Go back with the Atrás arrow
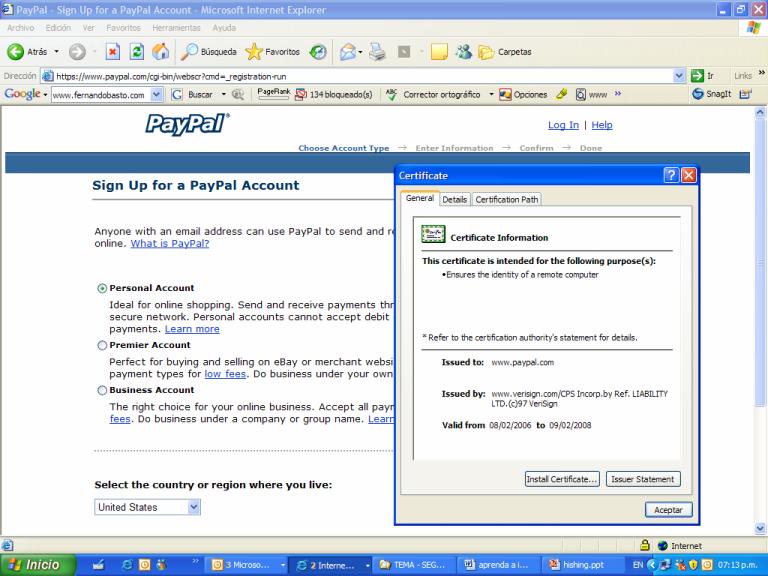The height and width of the screenshot is (576, 768). click(27, 51)
